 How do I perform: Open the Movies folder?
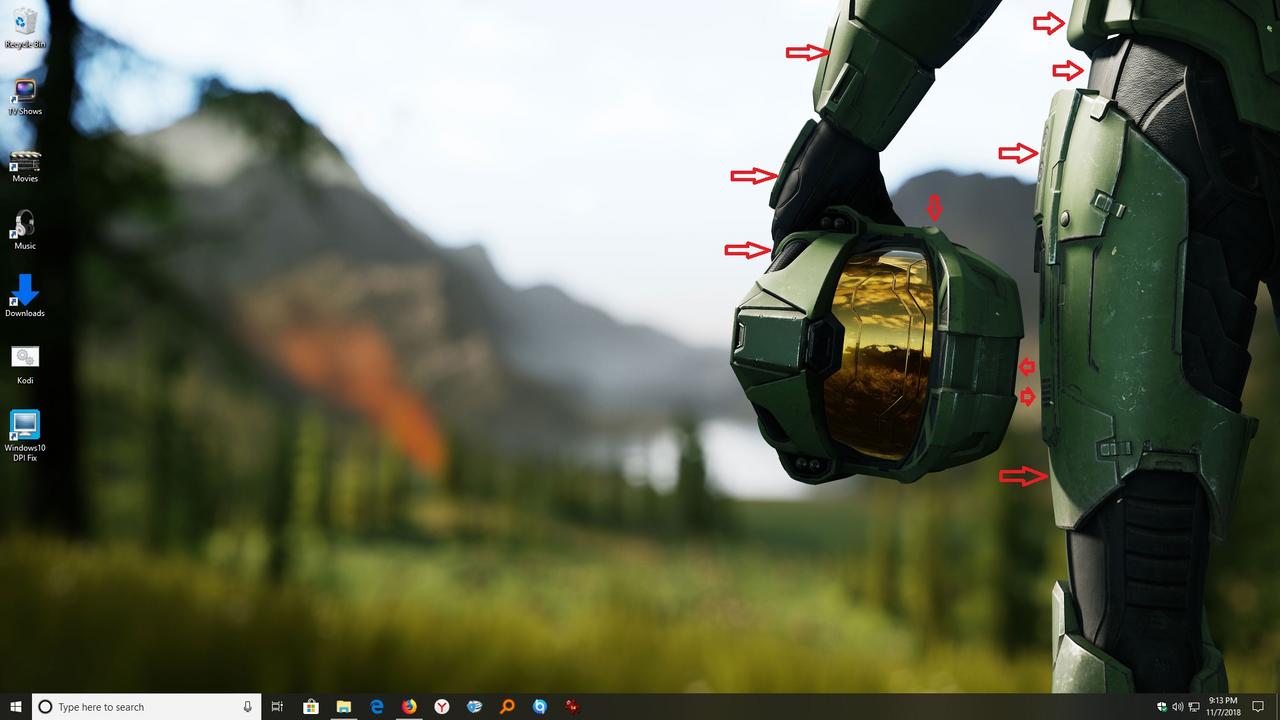point(24,163)
